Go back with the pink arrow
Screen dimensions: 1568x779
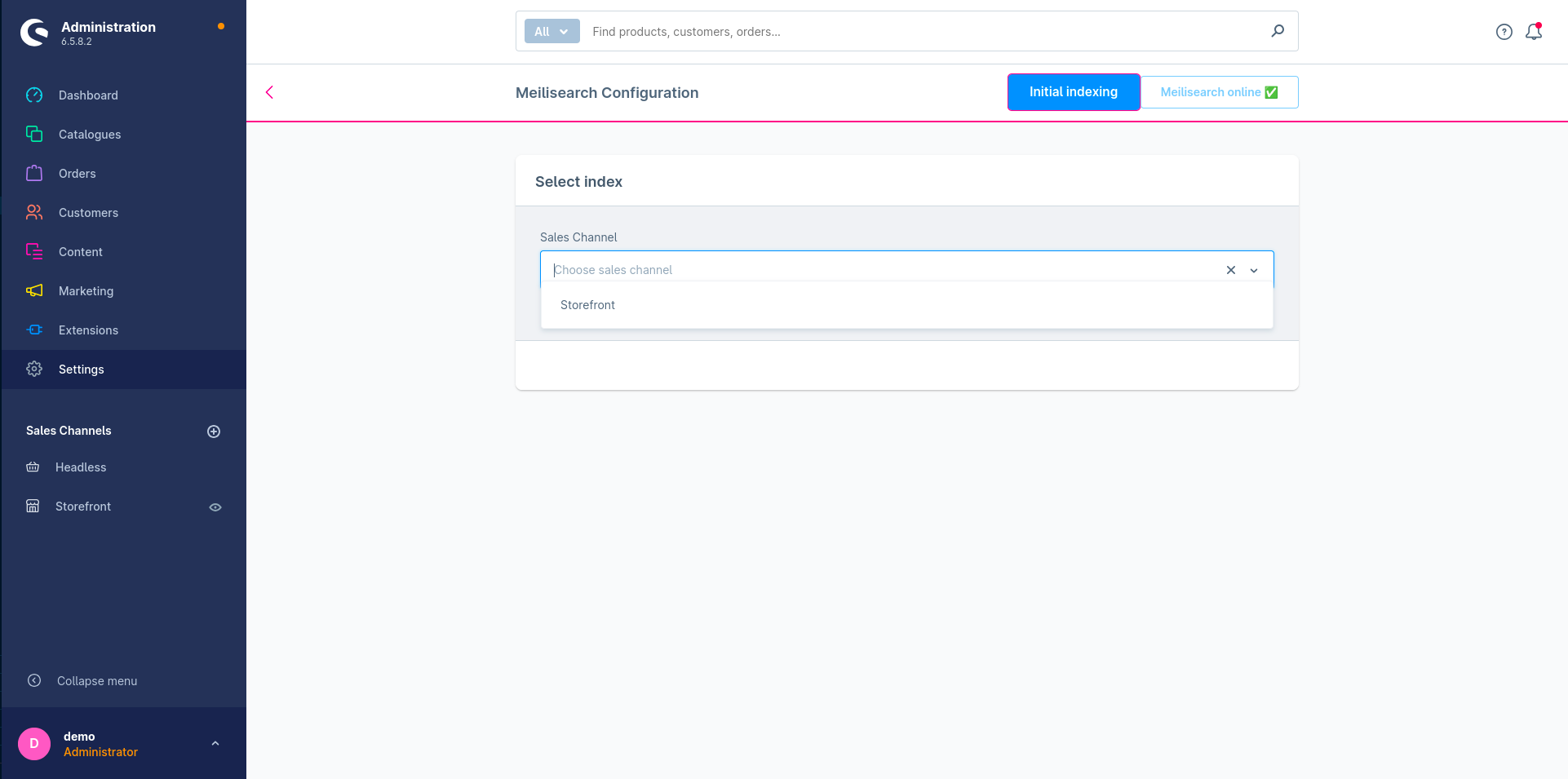pos(269,92)
